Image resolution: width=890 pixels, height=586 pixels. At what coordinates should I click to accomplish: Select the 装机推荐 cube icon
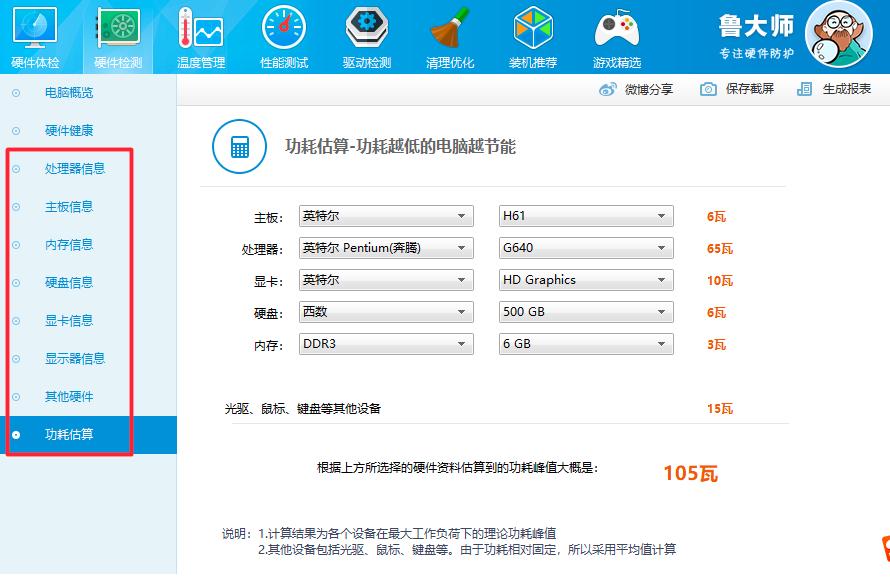[x=533, y=30]
